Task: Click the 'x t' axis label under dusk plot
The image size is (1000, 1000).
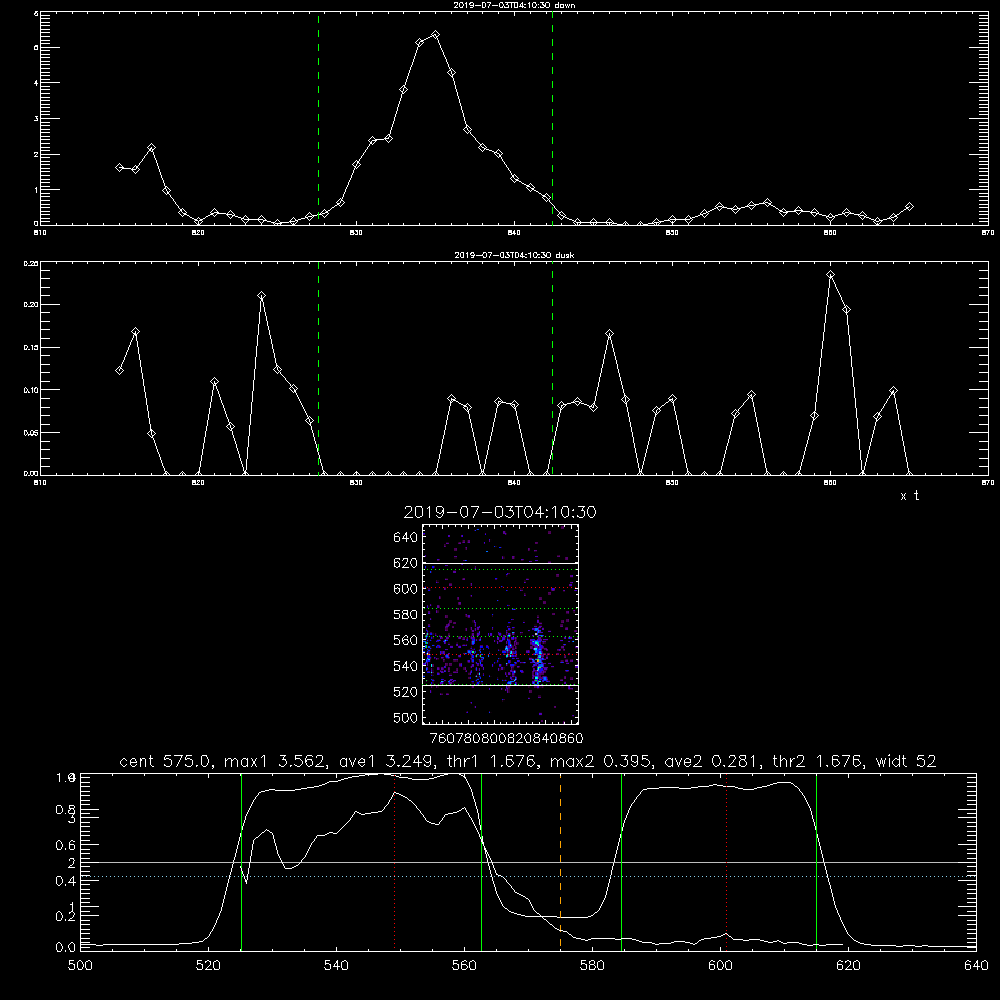Action: [x=909, y=496]
